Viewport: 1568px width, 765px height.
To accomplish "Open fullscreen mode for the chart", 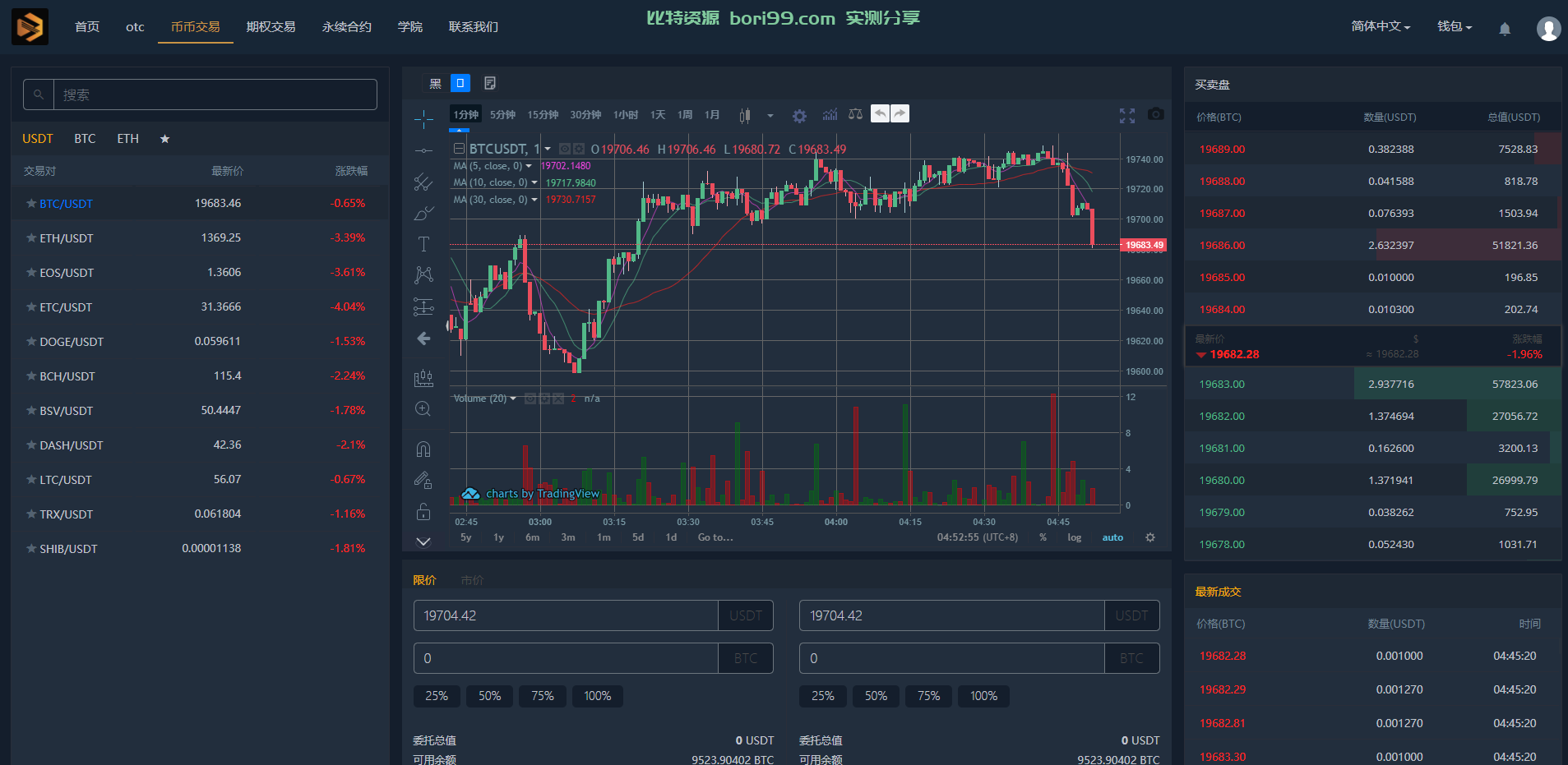I will click(x=1127, y=116).
